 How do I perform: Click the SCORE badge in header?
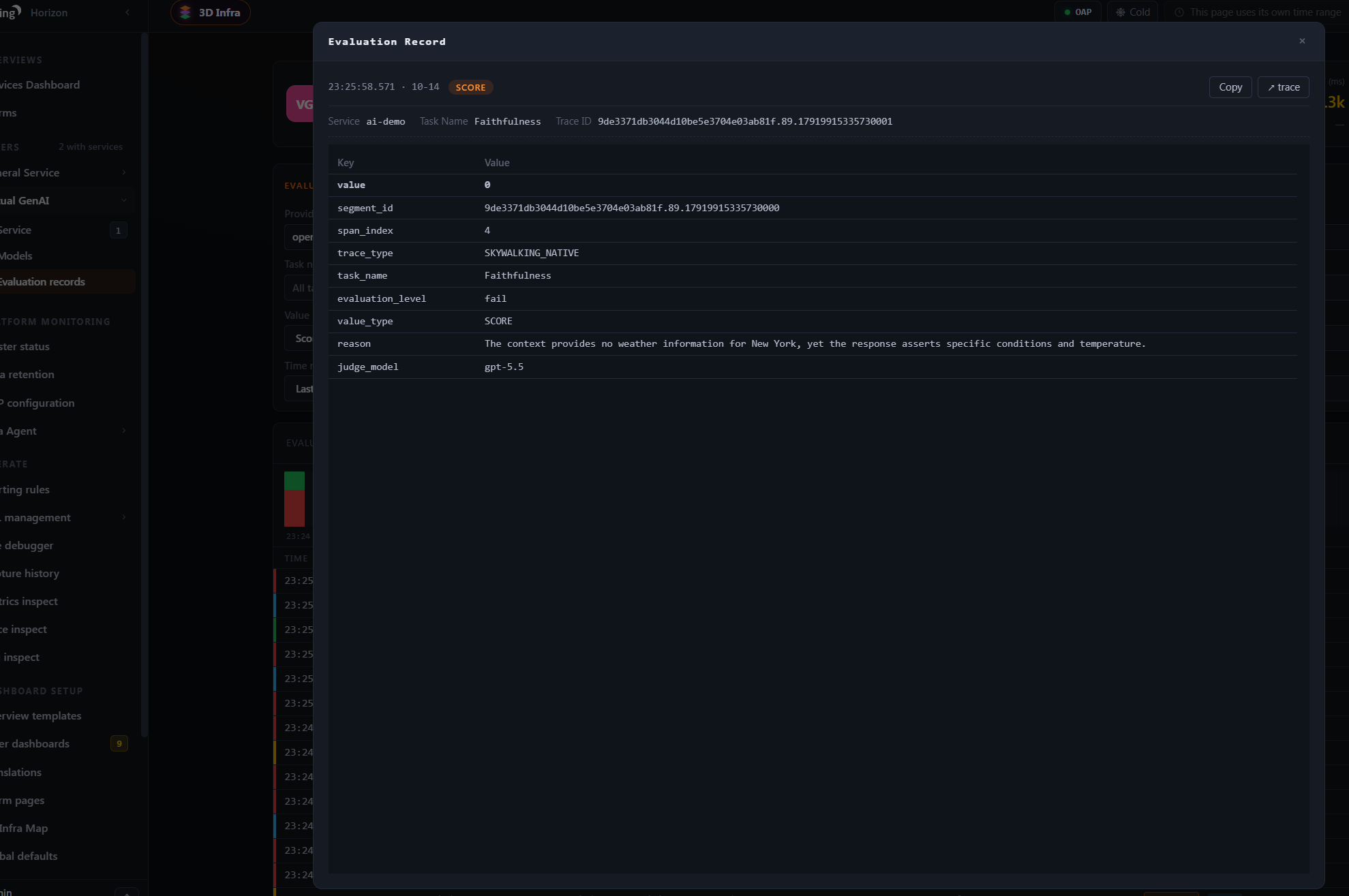(x=470, y=87)
